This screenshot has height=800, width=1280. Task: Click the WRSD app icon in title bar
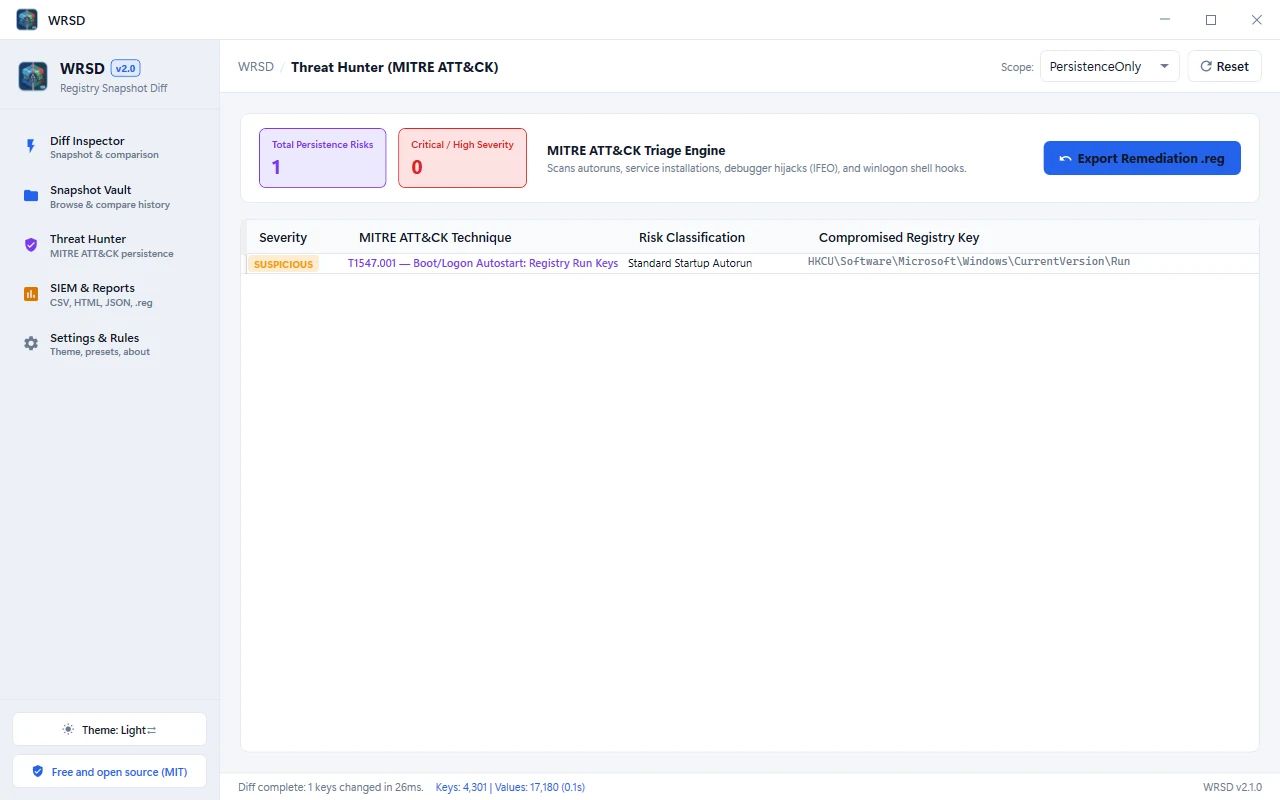pyautogui.click(x=27, y=19)
